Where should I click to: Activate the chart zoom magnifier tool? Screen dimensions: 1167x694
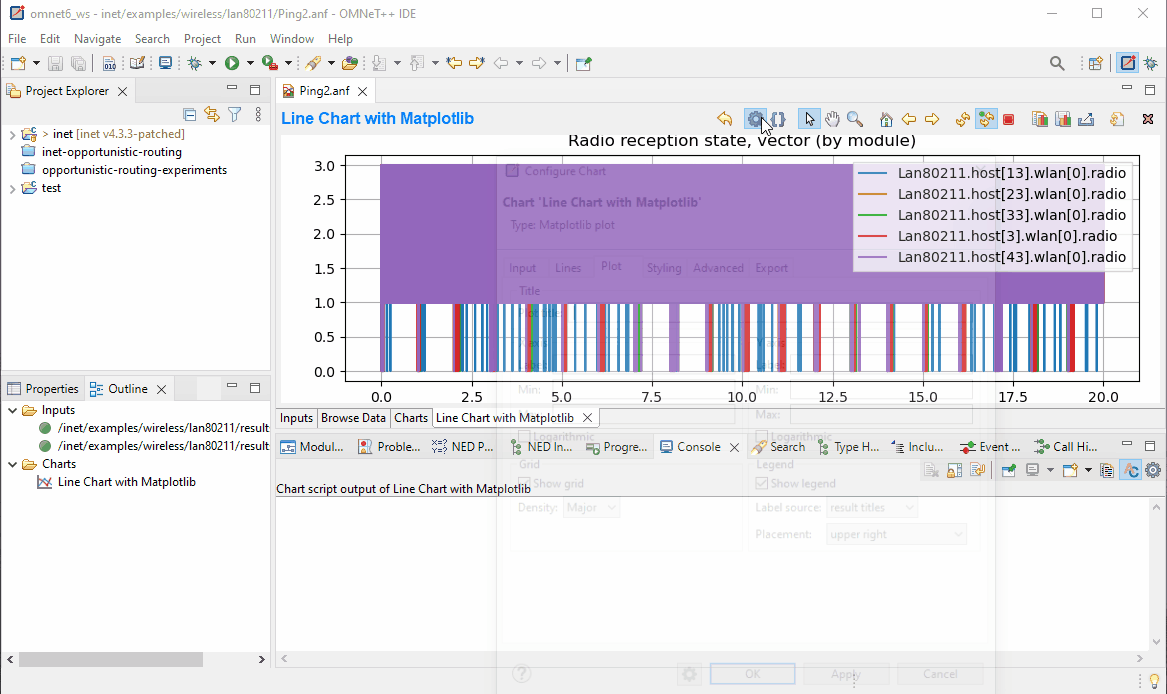855,118
